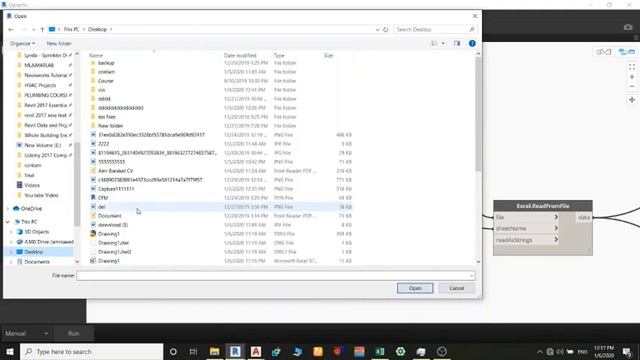Open File name combo dropdown
Screen dimensions: 640x360
pos(471,276)
